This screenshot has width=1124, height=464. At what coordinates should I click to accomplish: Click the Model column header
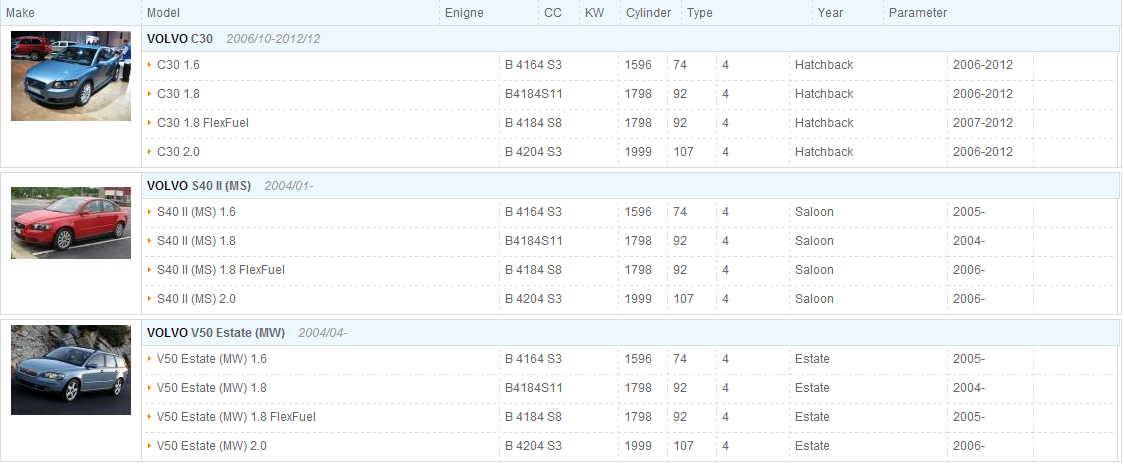[x=163, y=13]
